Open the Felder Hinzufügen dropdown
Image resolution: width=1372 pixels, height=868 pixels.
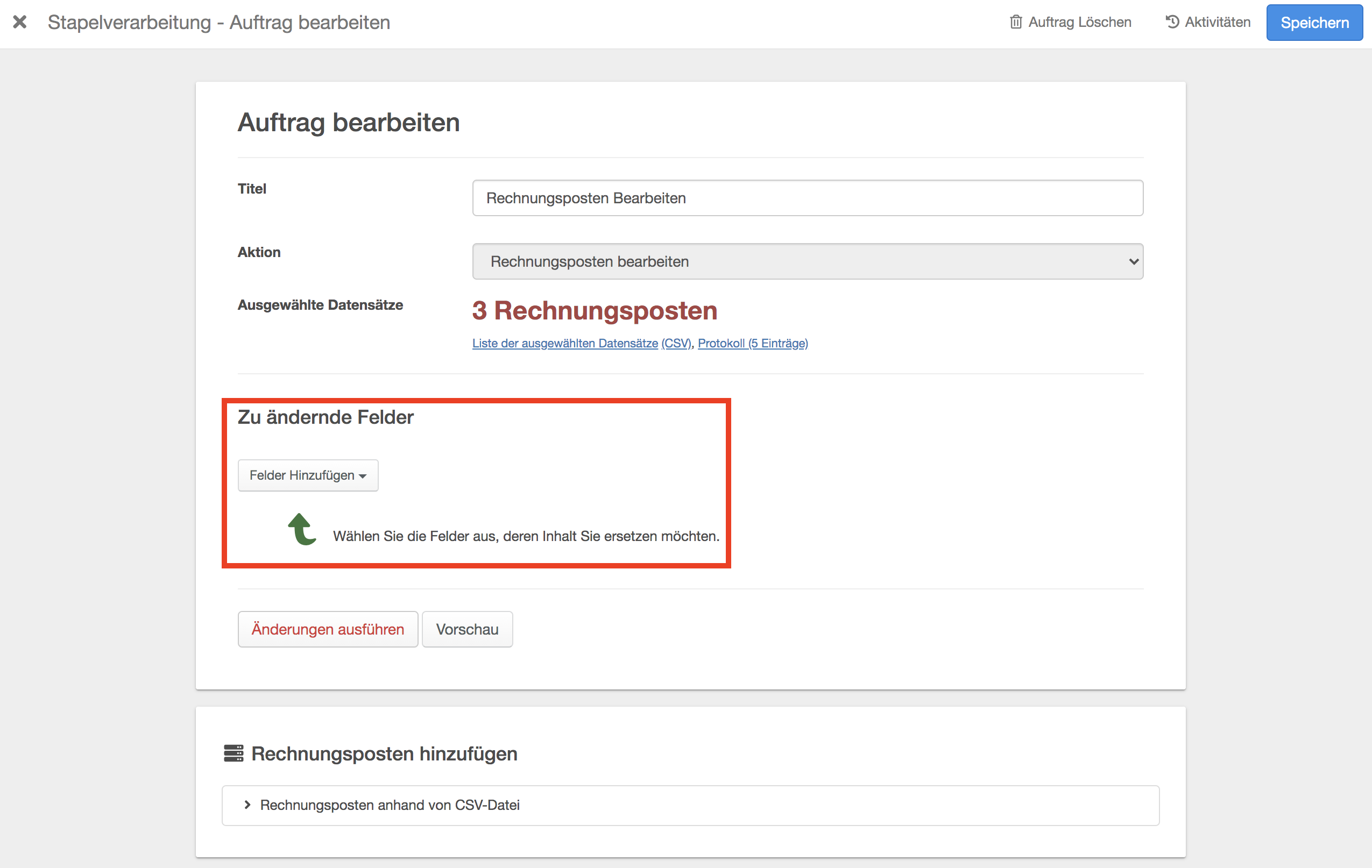[308, 475]
